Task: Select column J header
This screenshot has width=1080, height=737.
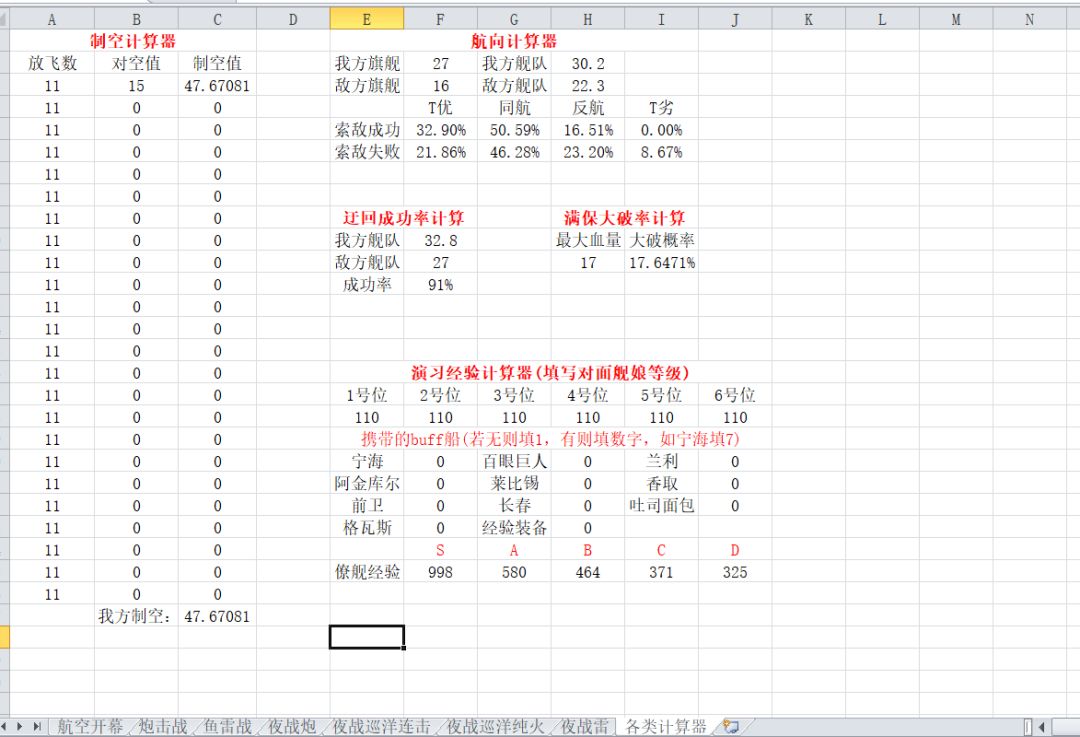Action: (735, 19)
